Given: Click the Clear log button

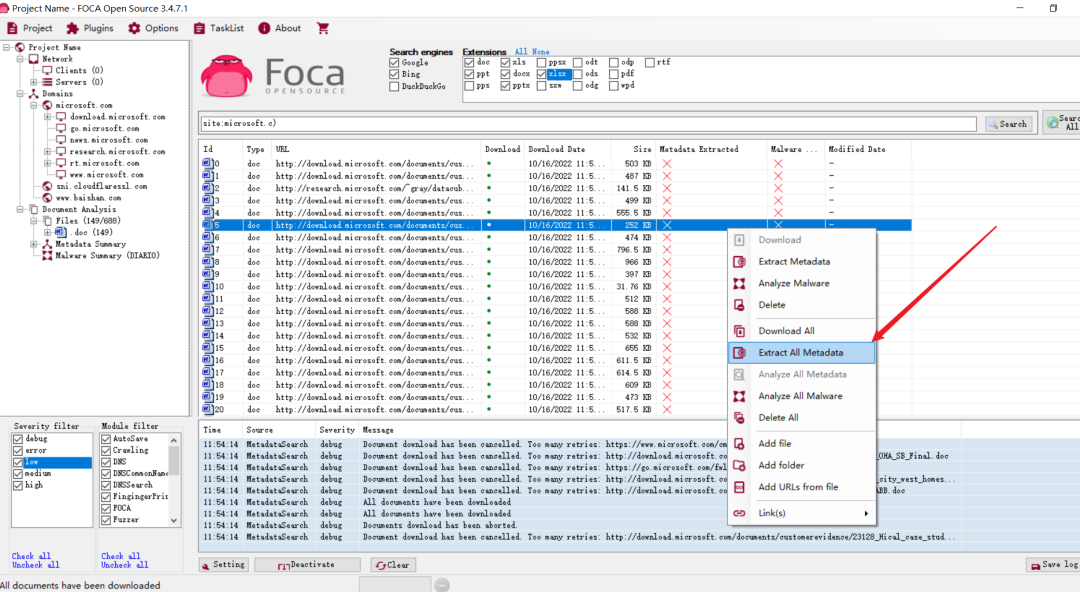Looking at the screenshot, I should point(392,564).
